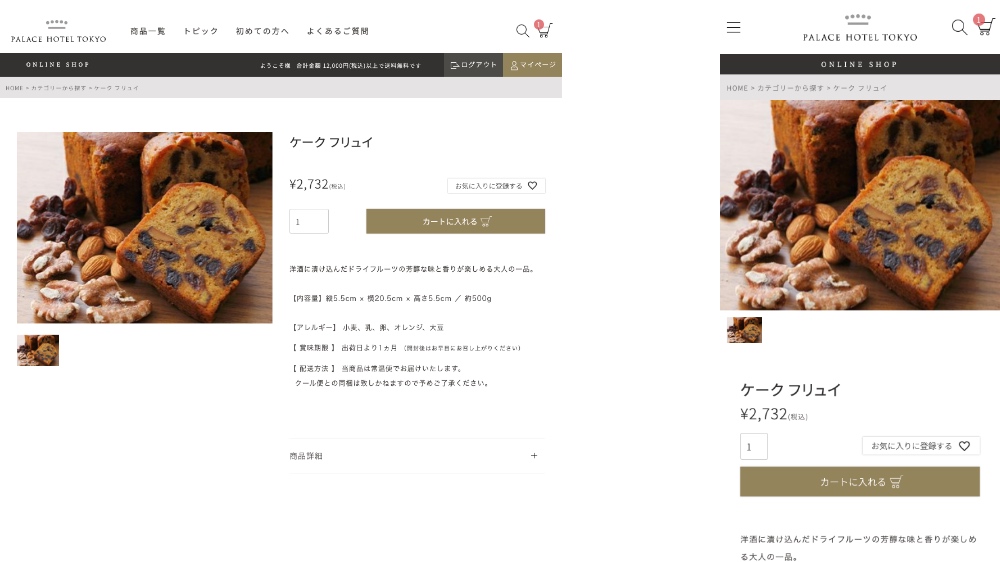
Task: Click the ログアウト button
Action: pyautogui.click(x=473, y=65)
